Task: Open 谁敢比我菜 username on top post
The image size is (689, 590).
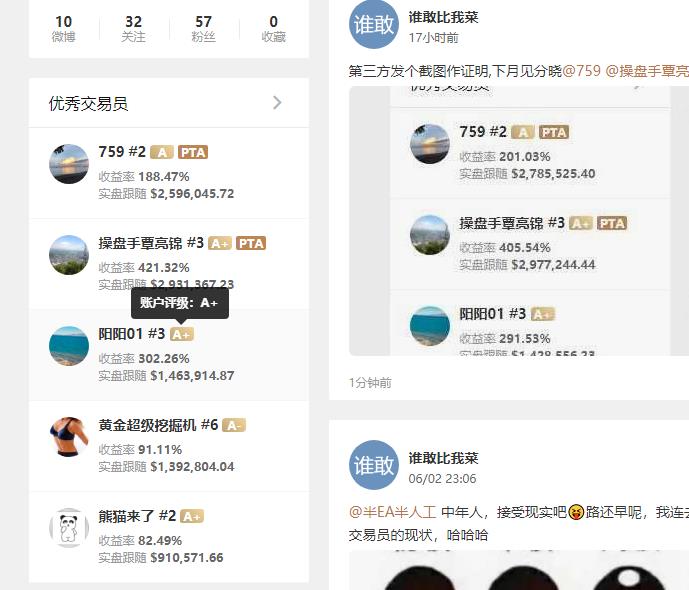Action: 443,17
